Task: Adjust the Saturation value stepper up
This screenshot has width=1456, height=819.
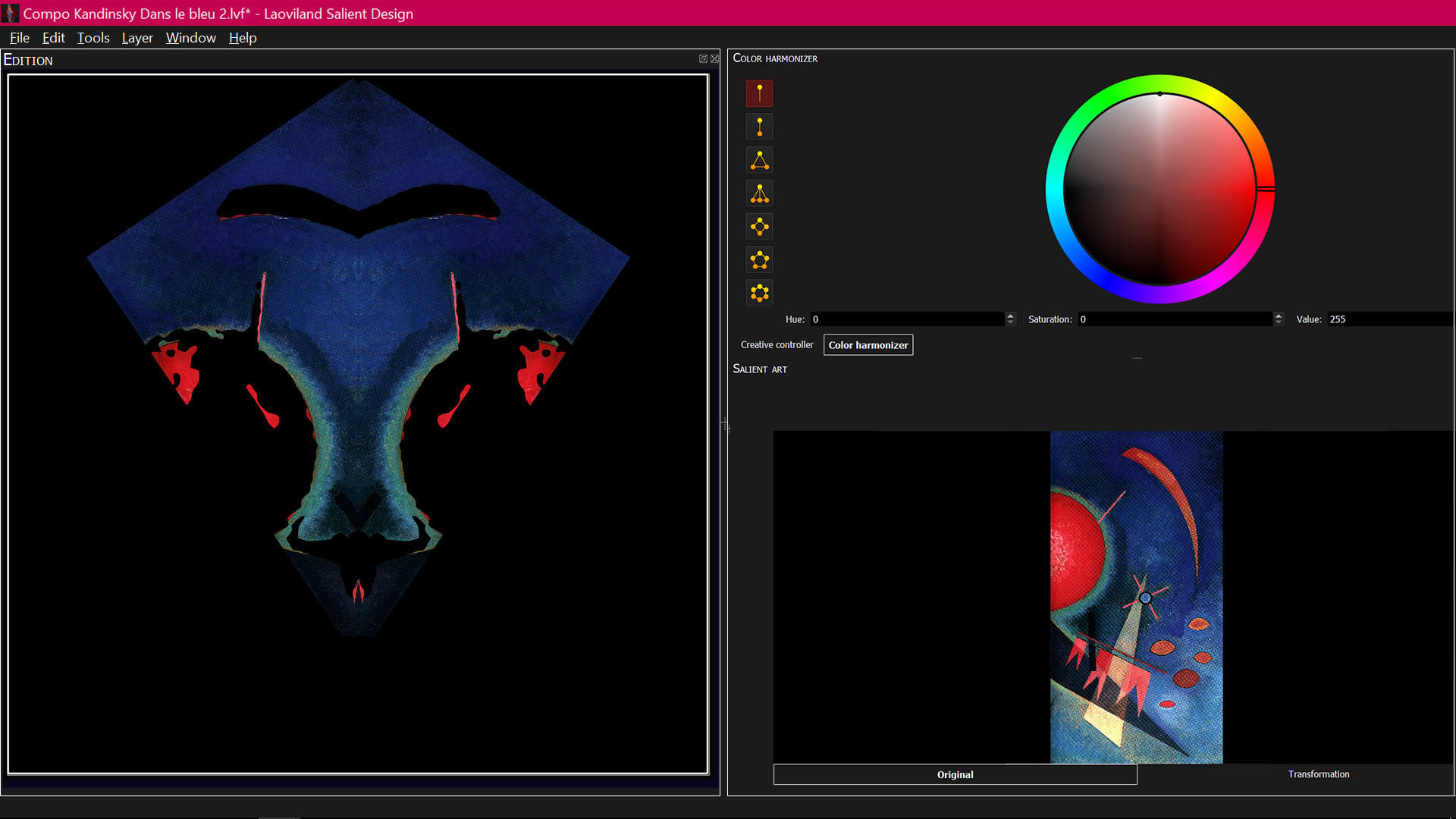Action: tap(1279, 316)
